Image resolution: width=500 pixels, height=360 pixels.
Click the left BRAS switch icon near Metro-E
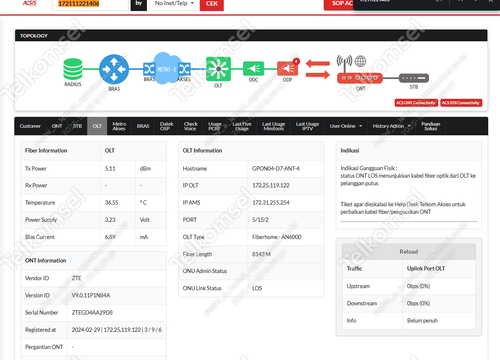tap(149, 69)
